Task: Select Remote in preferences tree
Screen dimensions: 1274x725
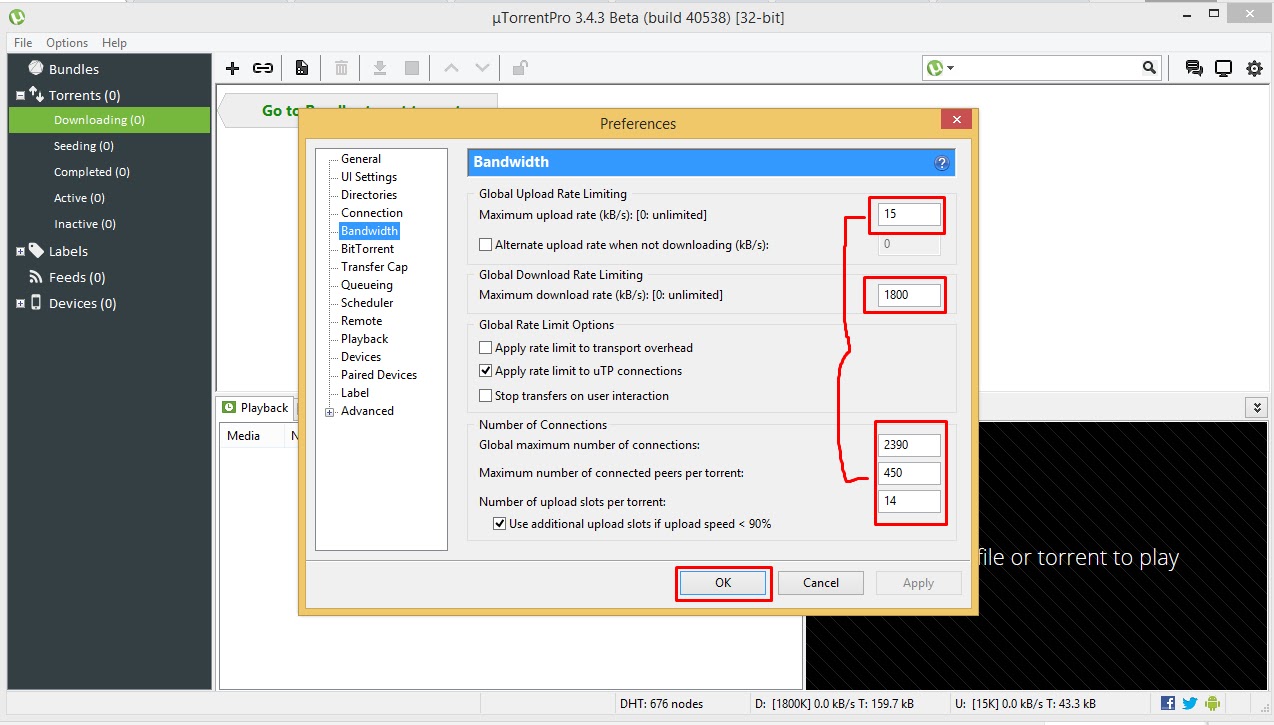Action: click(x=361, y=321)
